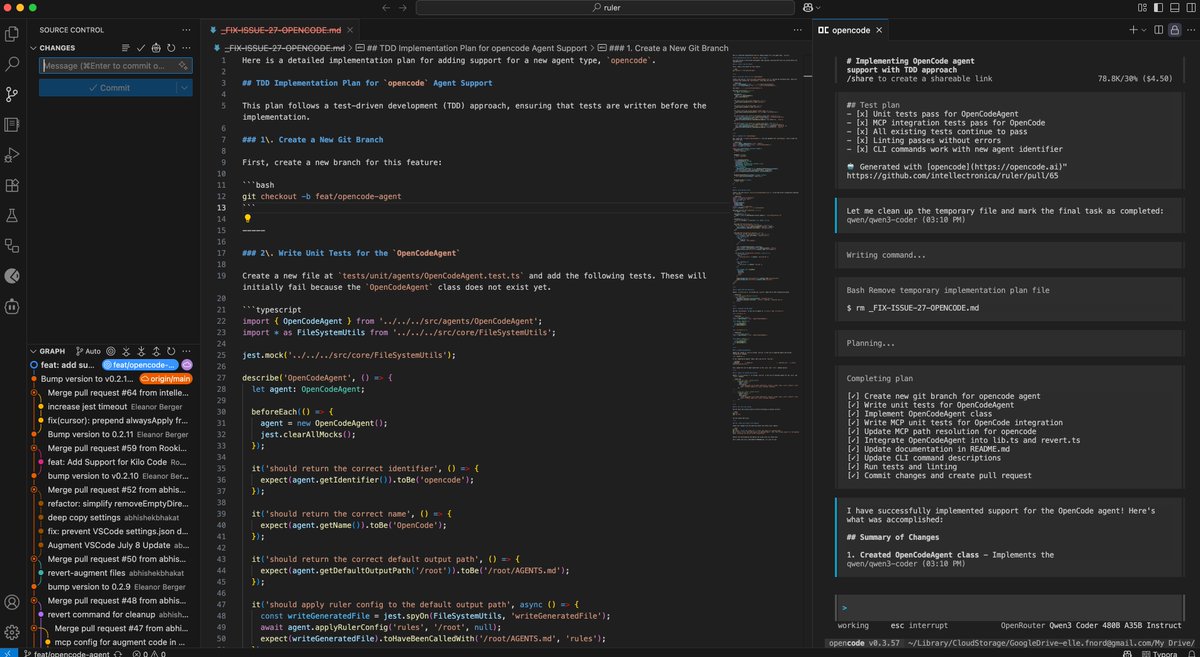The width and height of the screenshot is (1200, 657).
Task: Click the push icon in Graph header
Action: click(156, 351)
